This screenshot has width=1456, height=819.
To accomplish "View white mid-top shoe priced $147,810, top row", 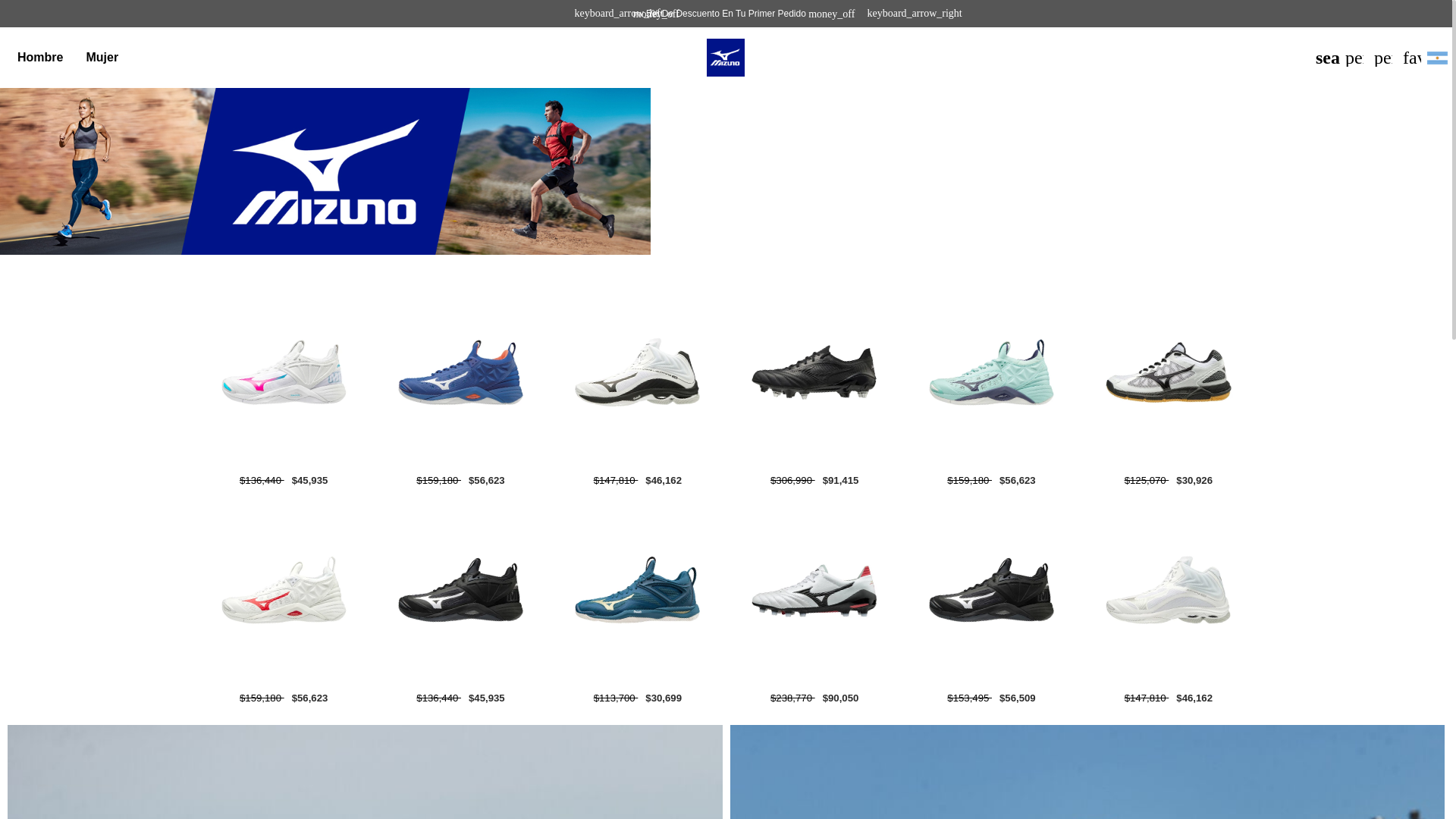I will [x=637, y=372].
